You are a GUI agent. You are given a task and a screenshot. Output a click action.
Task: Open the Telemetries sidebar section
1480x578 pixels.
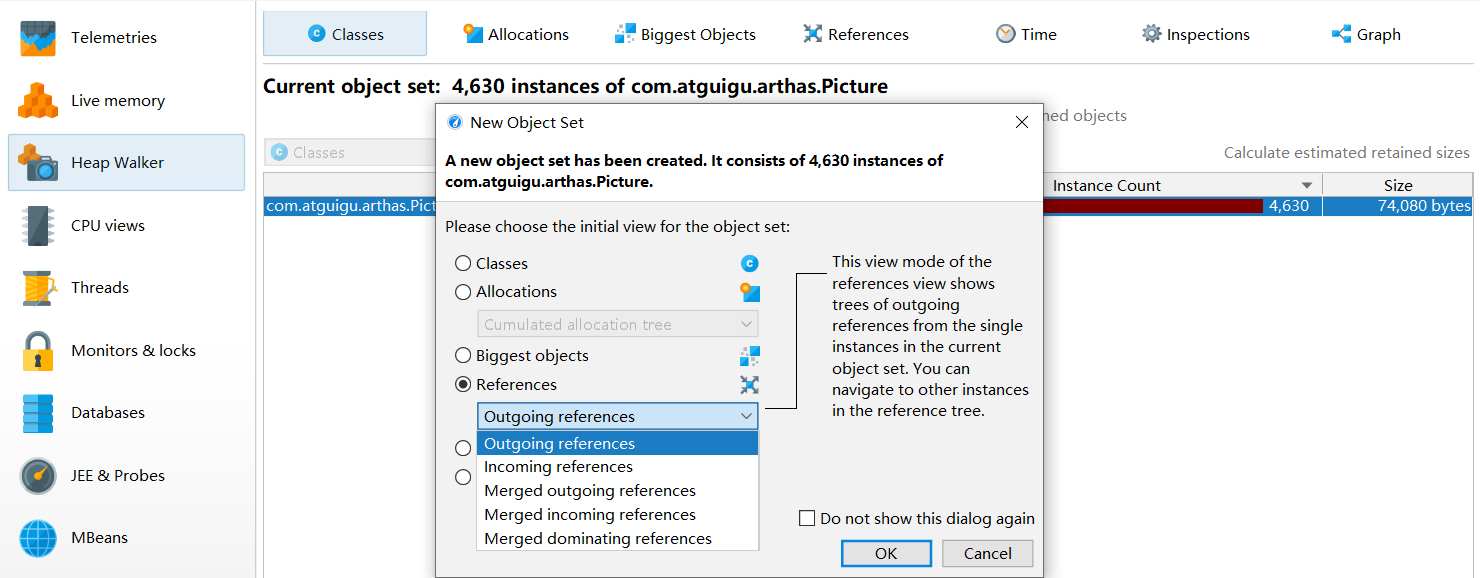click(113, 38)
